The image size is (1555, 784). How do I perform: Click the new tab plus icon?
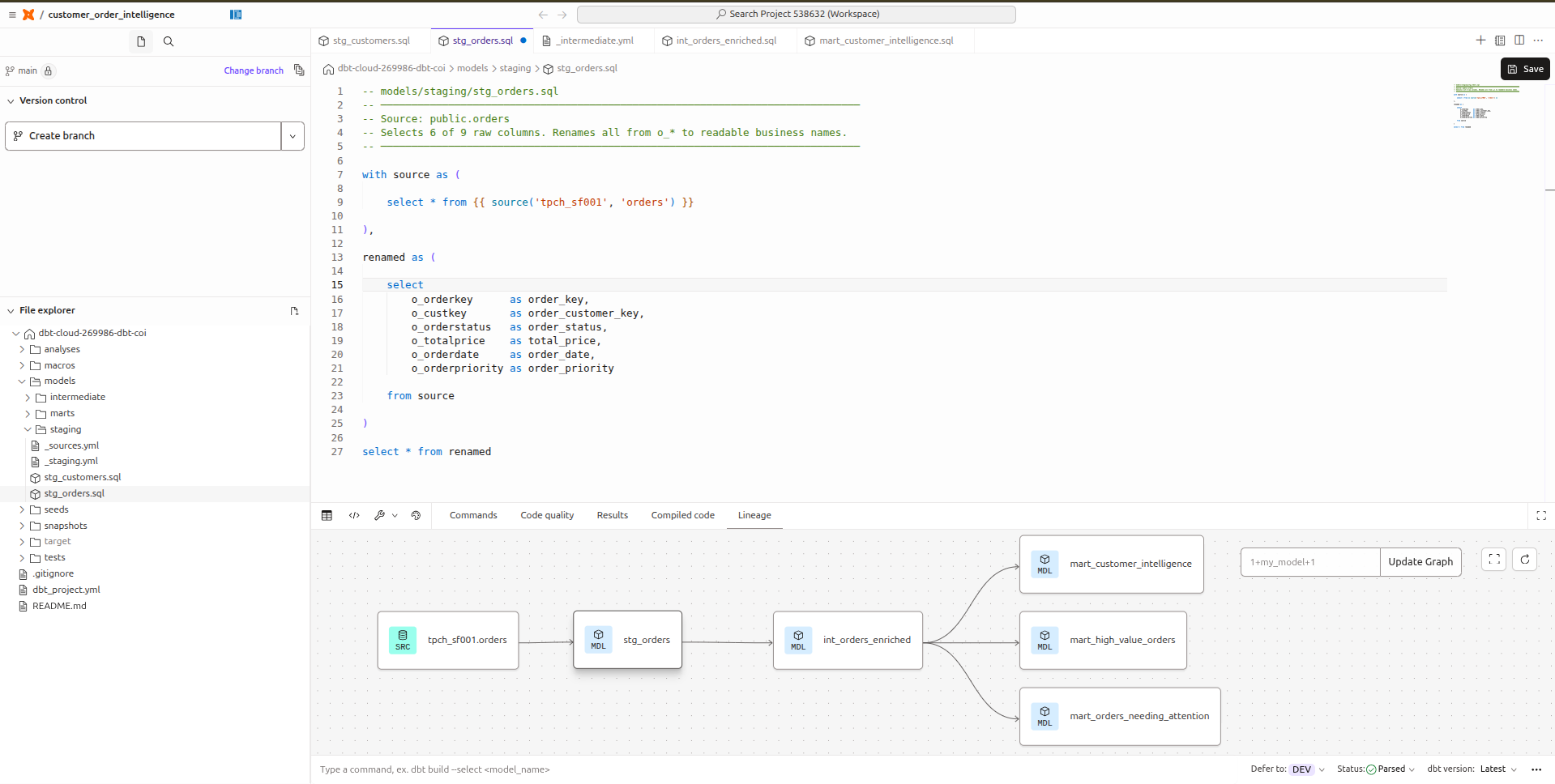click(1480, 40)
